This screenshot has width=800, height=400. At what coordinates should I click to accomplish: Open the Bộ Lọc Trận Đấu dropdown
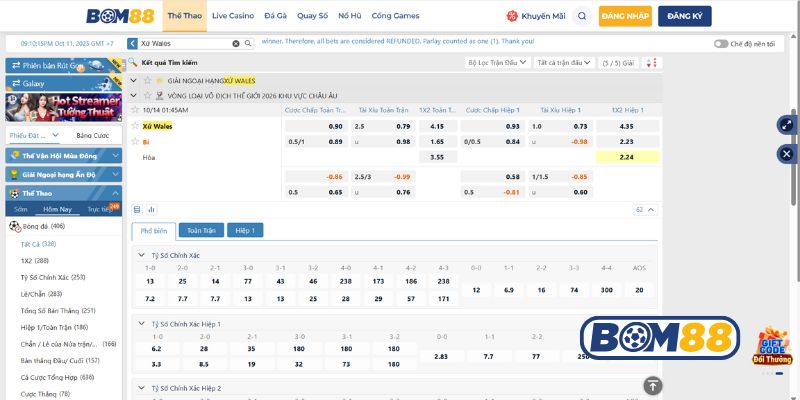[x=498, y=62]
